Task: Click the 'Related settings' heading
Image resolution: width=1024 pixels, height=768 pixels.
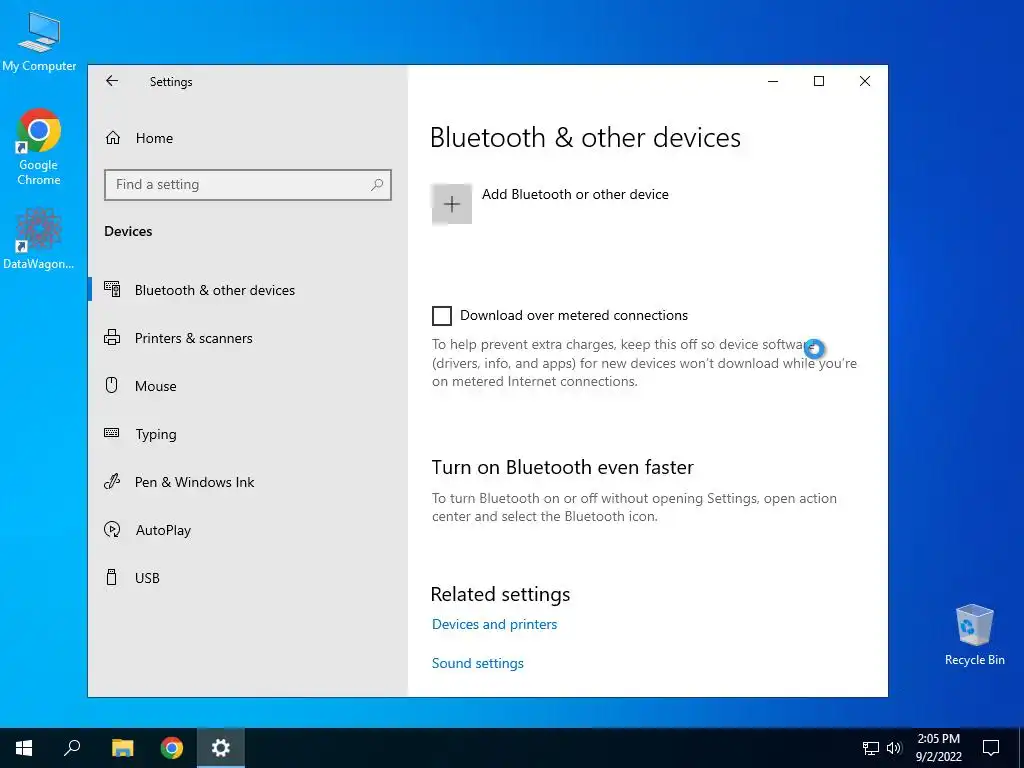Action: [500, 594]
